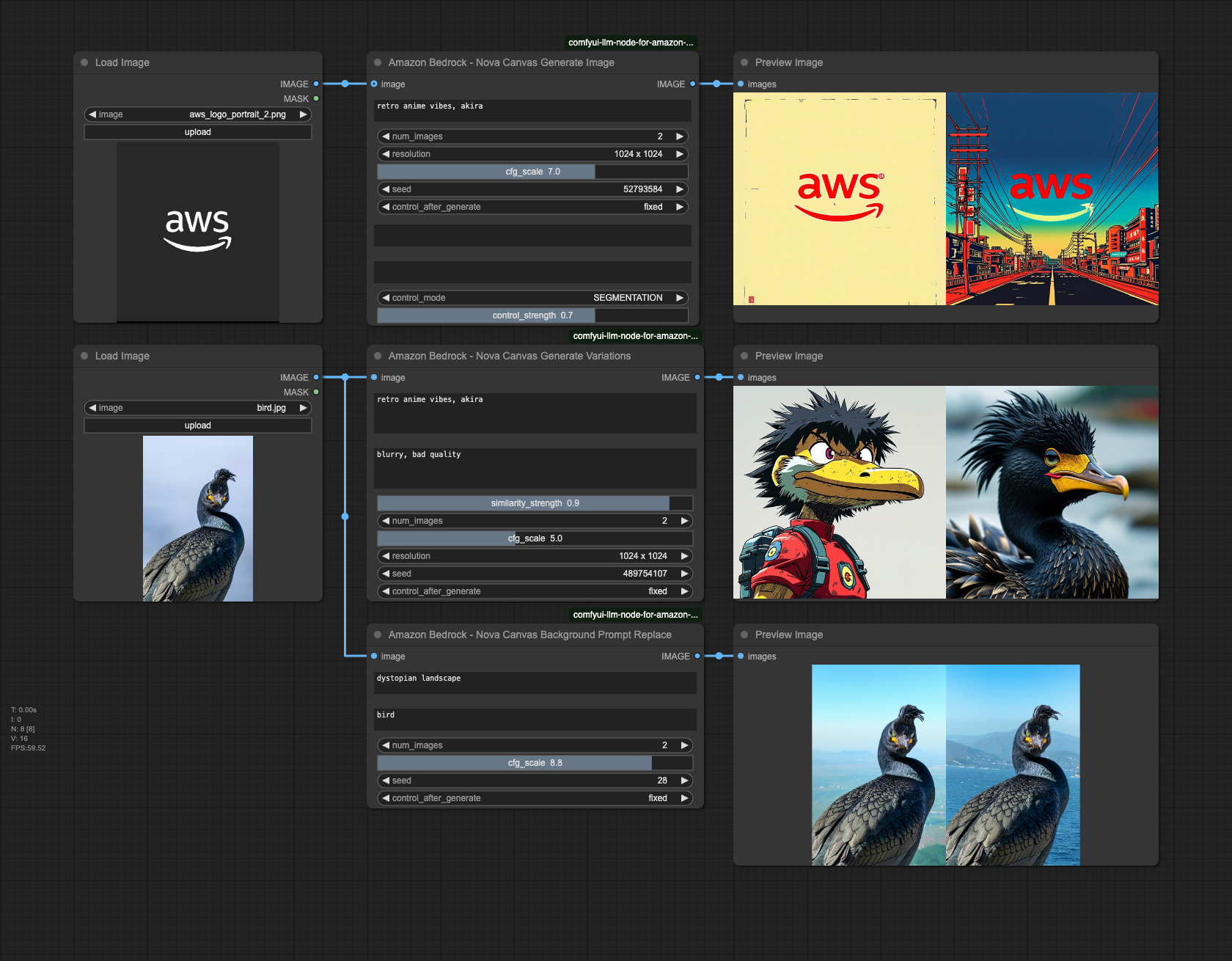
Task: Click right arrow of resolution in Generate Image node
Action: point(680,154)
